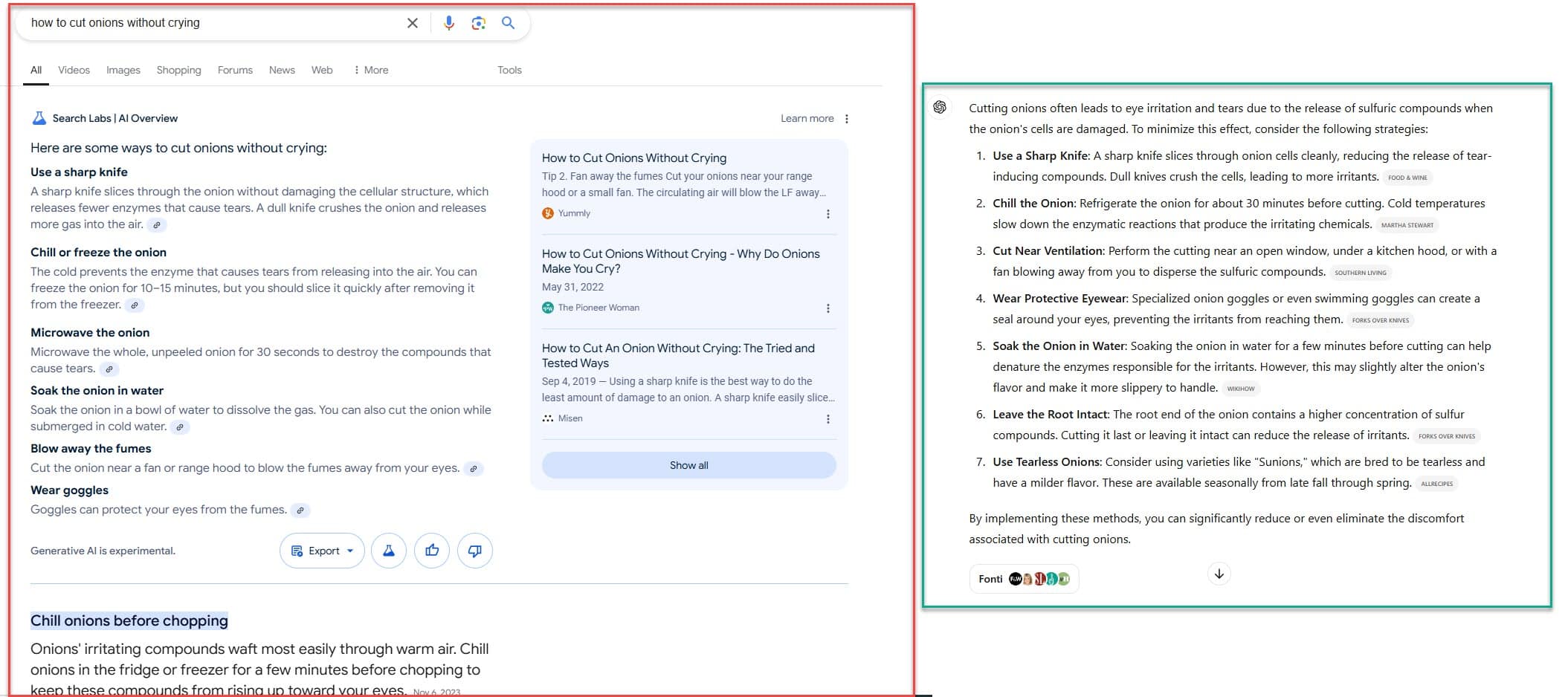
Task: Click the SOUTHERN LIVING citation chip
Action: pyautogui.click(x=1360, y=273)
